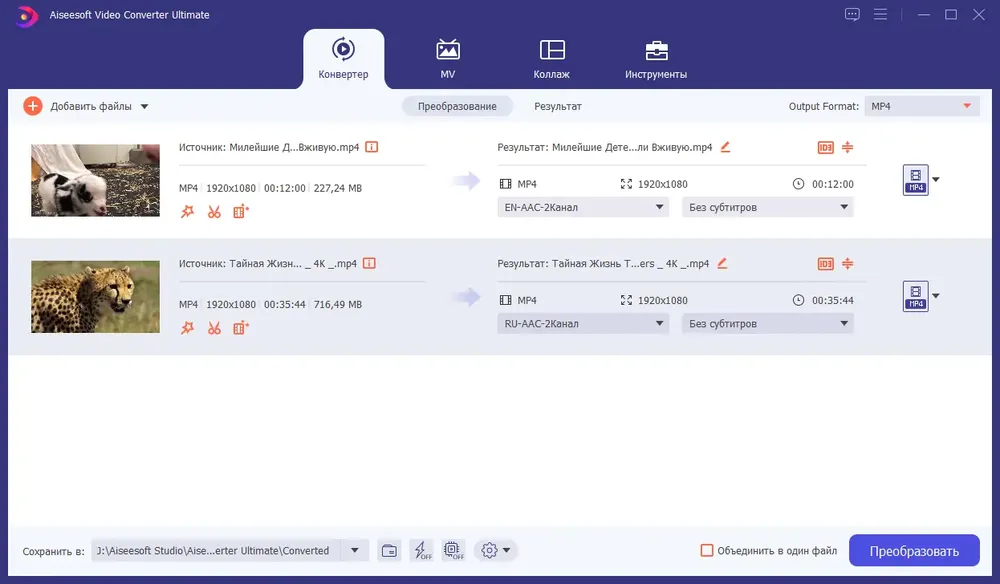
Task: Show source info for Тайная Жизнь video
Action: pos(369,263)
